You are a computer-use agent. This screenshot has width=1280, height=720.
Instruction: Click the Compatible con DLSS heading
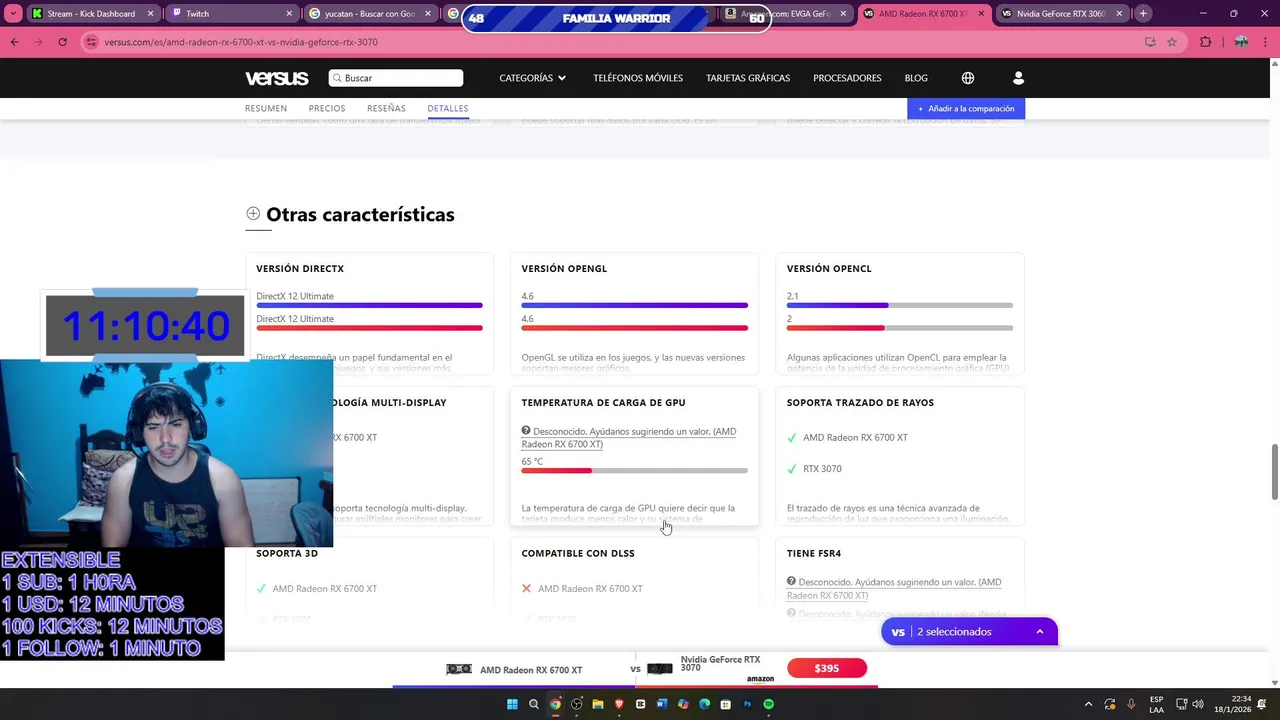[578, 553]
